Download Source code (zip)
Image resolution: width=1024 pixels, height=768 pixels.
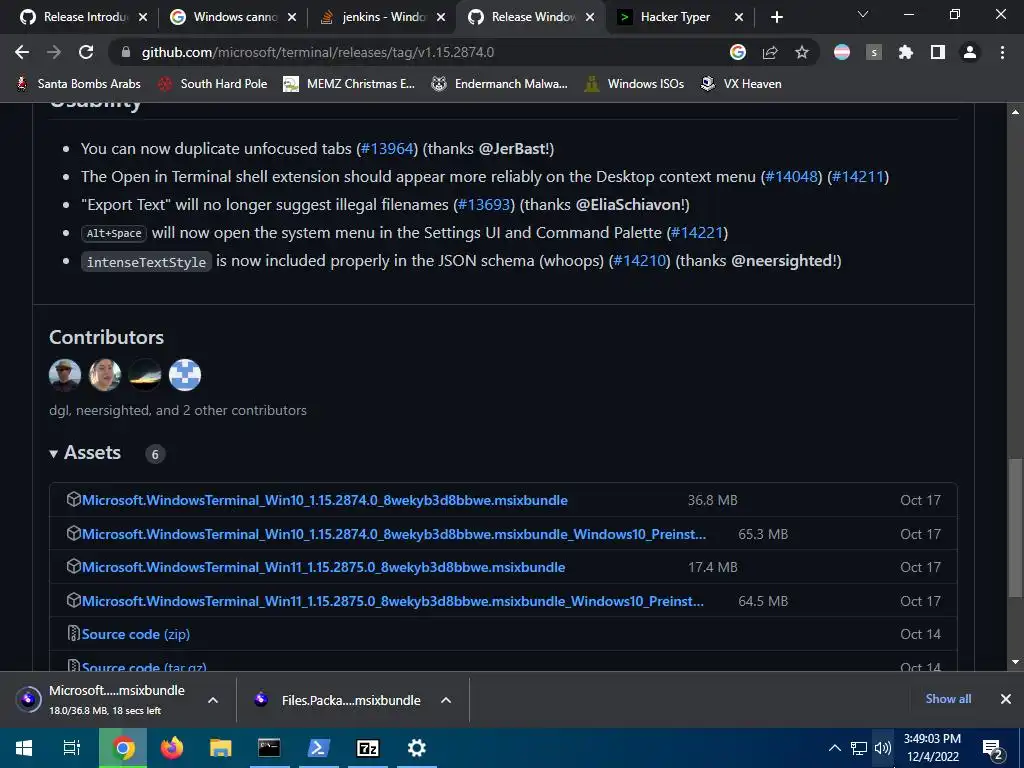(x=136, y=634)
